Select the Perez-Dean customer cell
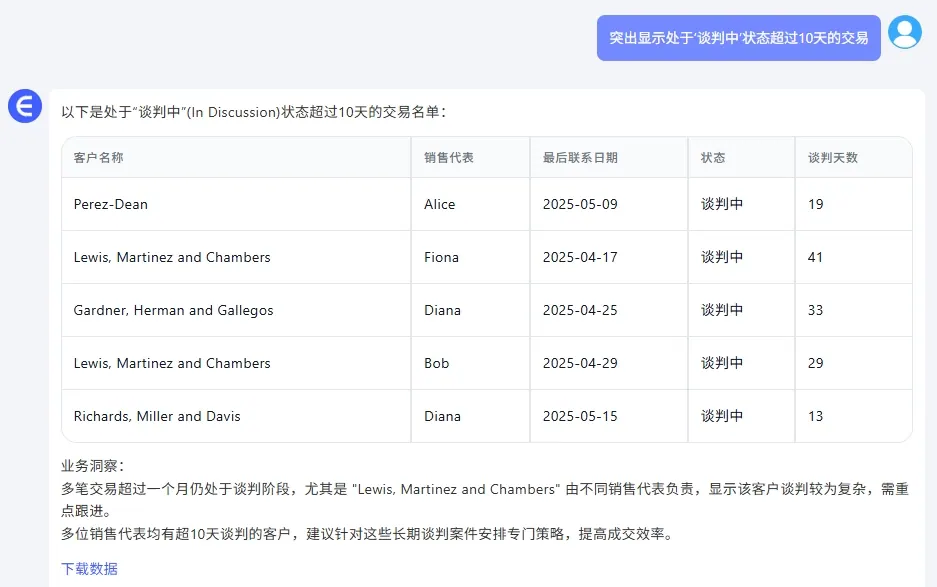This screenshot has width=937, height=587. tap(236, 204)
